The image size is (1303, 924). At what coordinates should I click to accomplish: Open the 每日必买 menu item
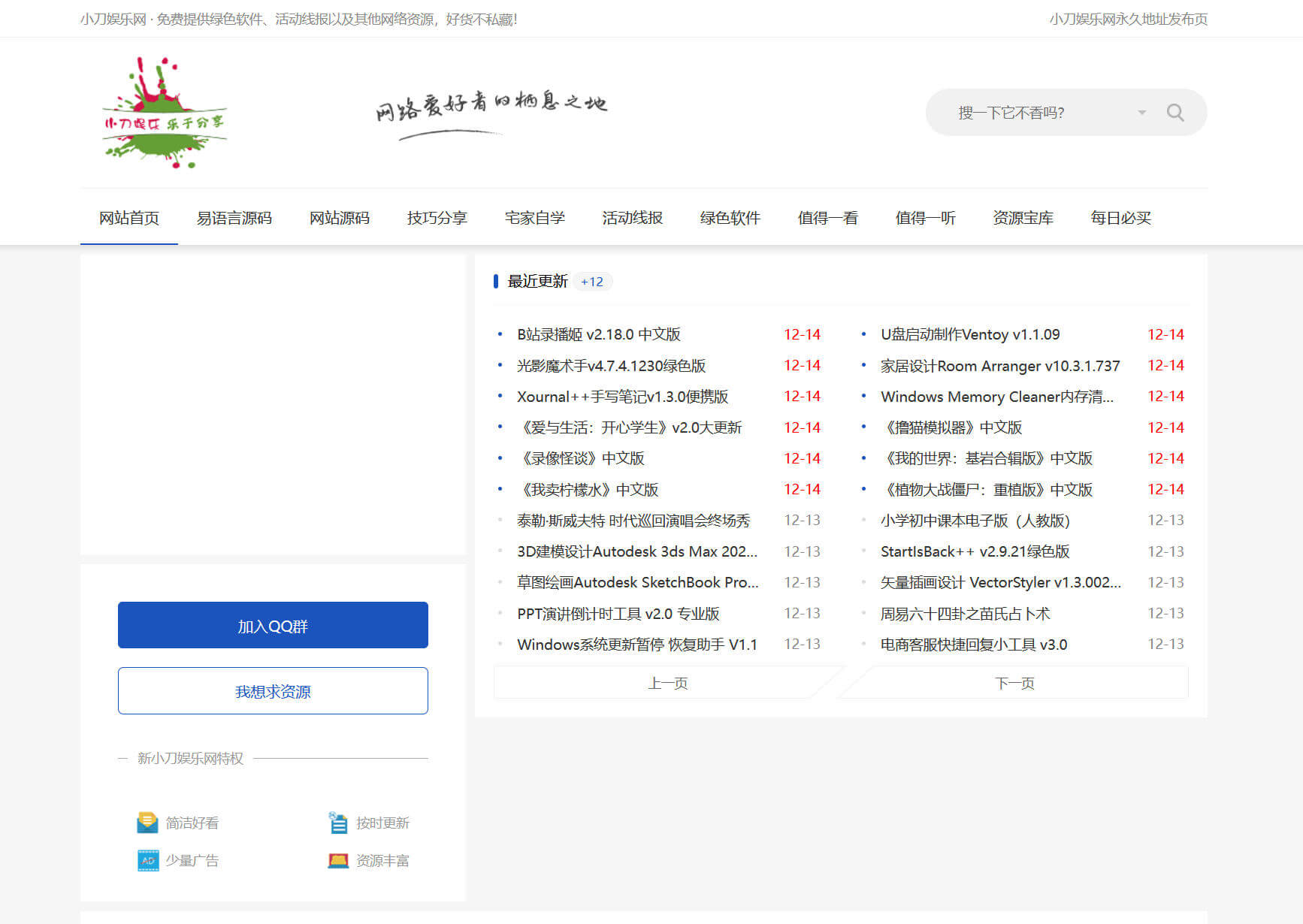1119,218
